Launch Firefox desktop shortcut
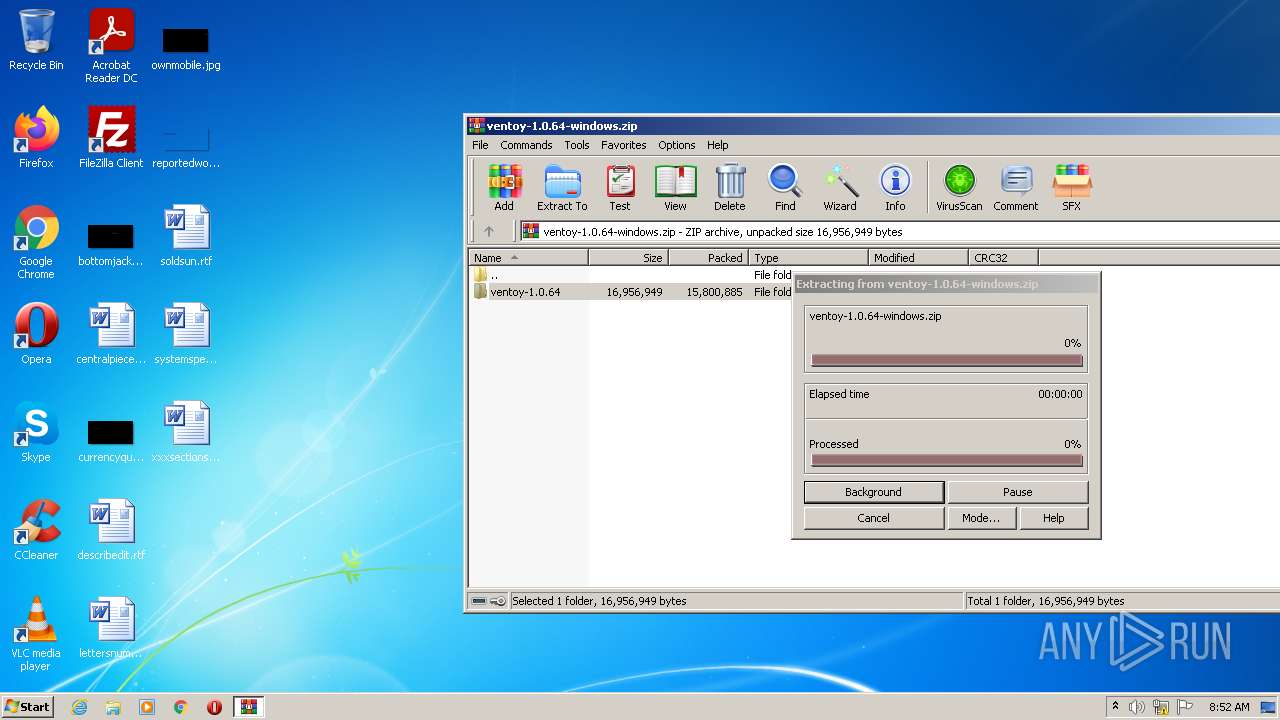This screenshot has width=1280, height=720. coord(36,138)
